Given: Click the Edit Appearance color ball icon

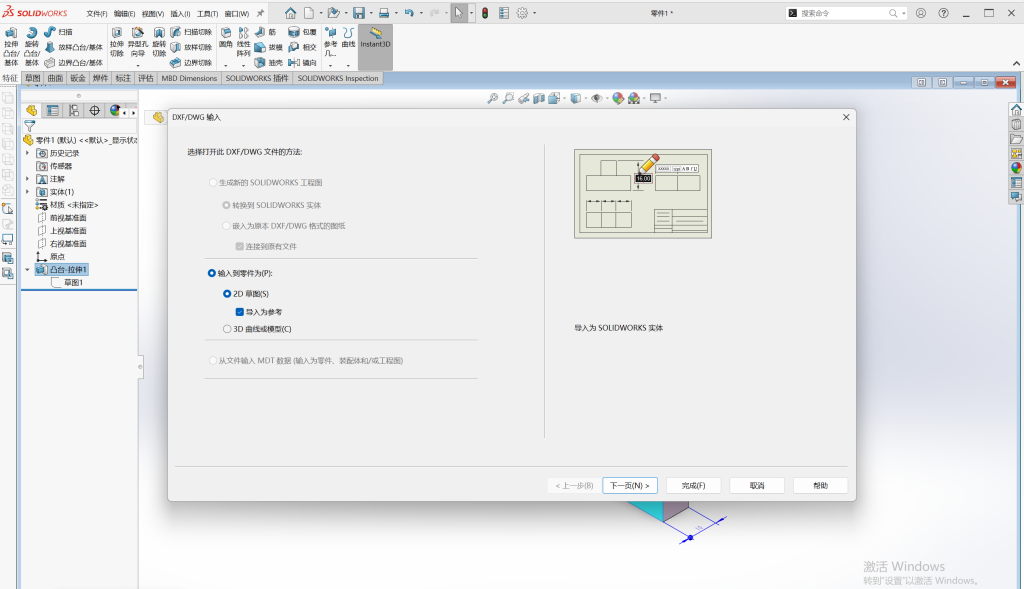Looking at the screenshot, I should [x=618, y=99].
